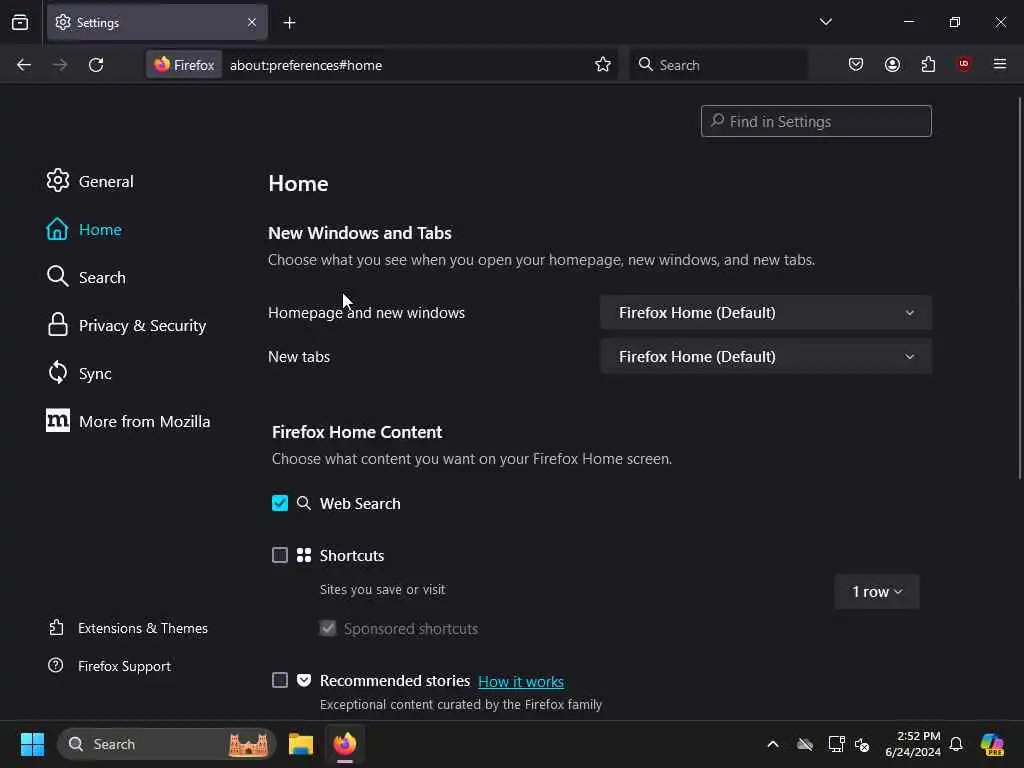Viewport: 1024px width, 768px height.
Task: Click the Windows taskbar Search box
Action: (167, 744)
